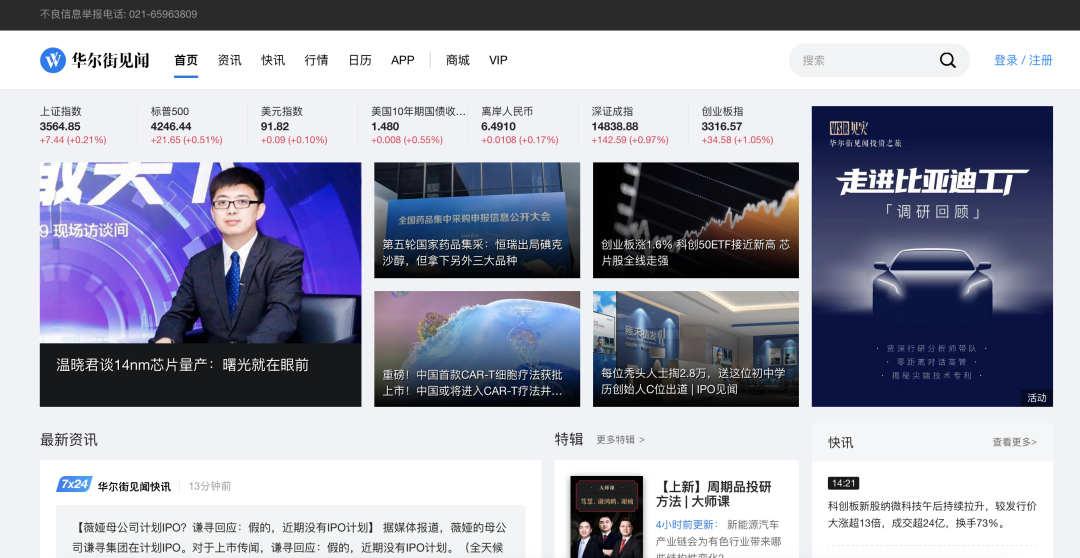This screenshot has width=1080, height=558.
Task: Open the 走进比亚迪工厂 调研回顾 banner
Action: [932, 256]
